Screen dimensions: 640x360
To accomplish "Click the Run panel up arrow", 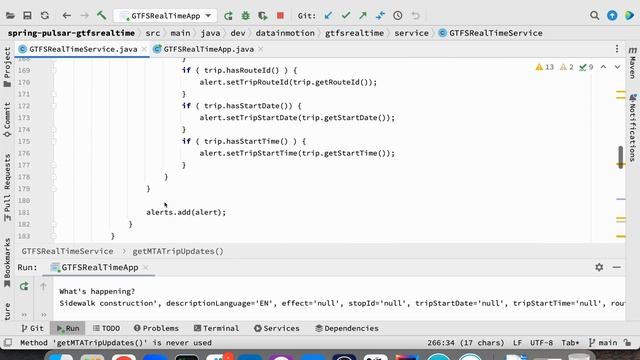I will (43, 287).
